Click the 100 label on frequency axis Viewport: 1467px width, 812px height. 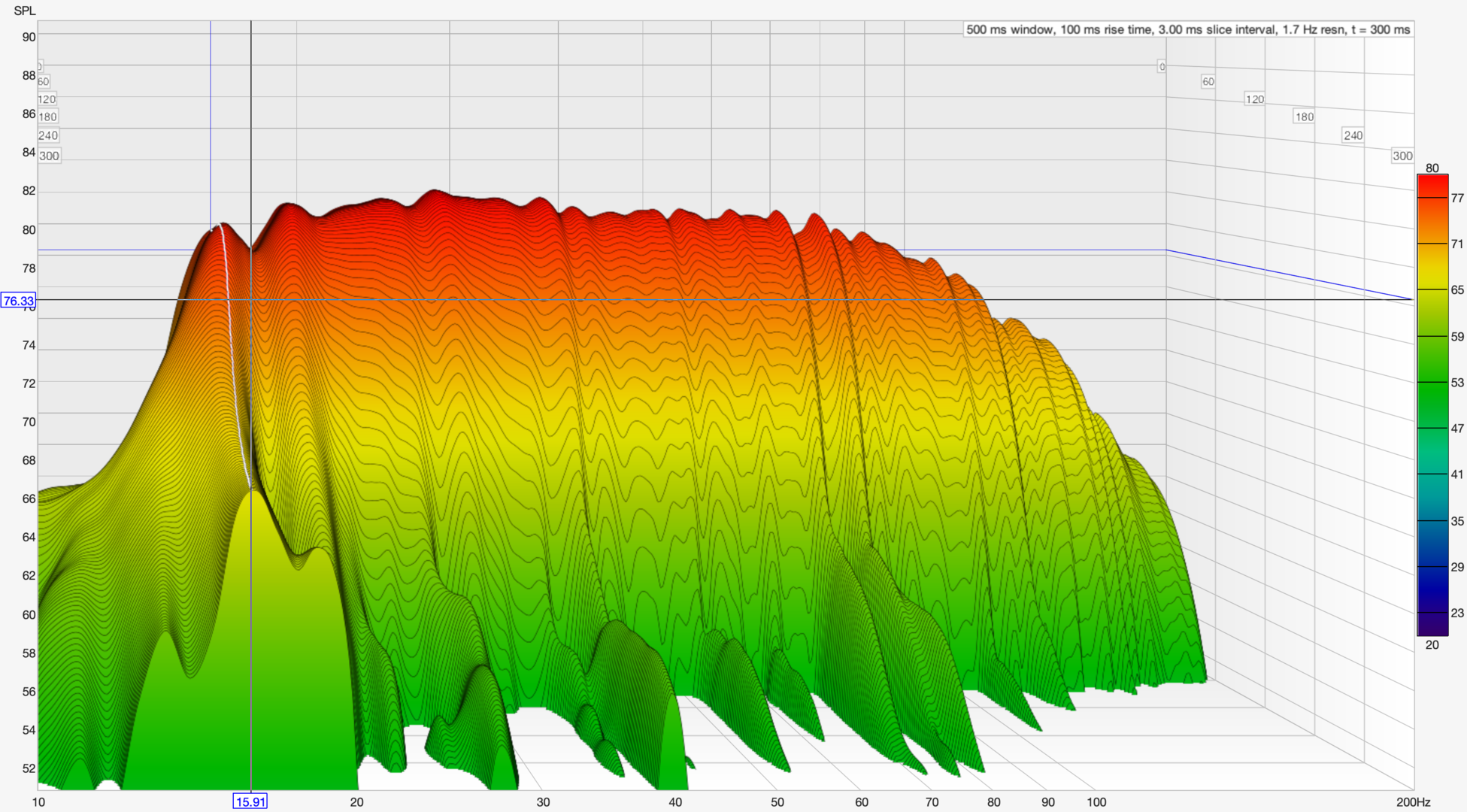[1096, 802]
